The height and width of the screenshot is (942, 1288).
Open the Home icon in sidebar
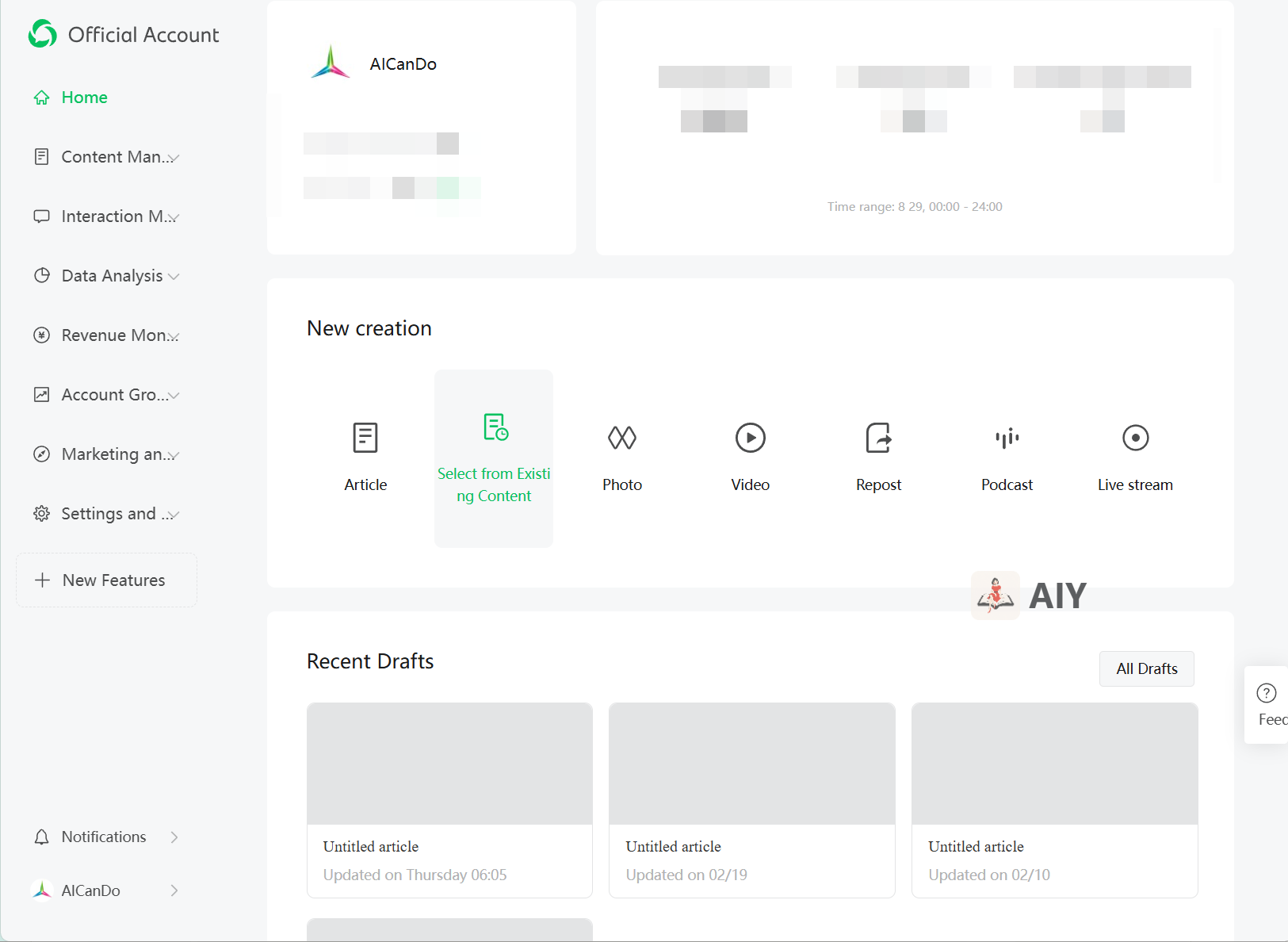42,98
